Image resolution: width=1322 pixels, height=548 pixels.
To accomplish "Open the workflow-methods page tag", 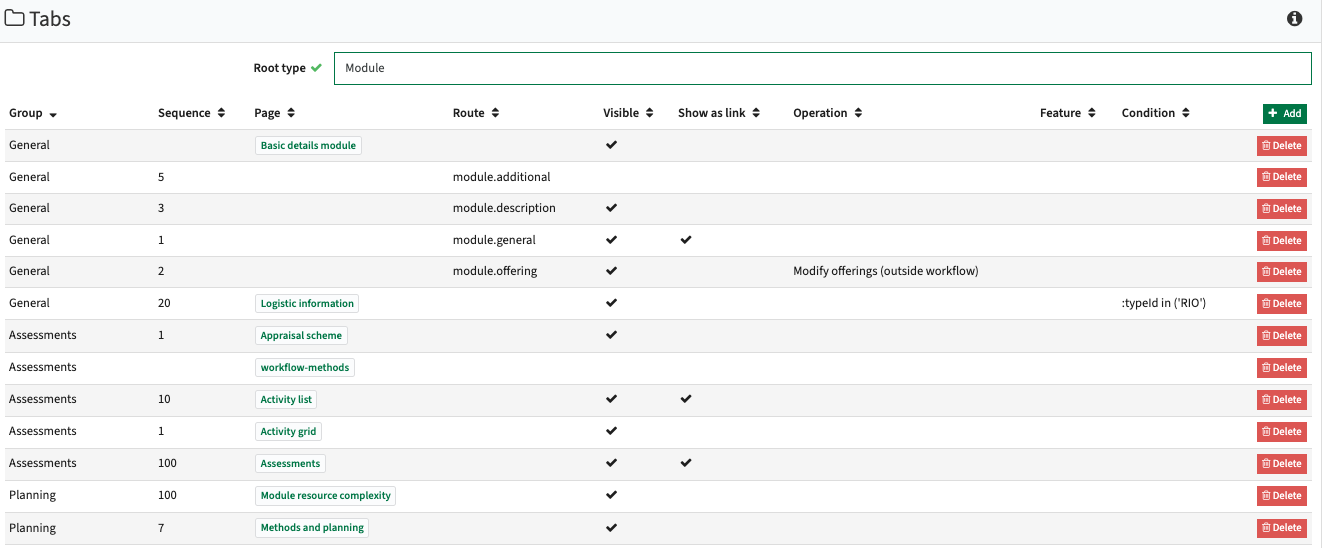I will [x=305, y=367].
